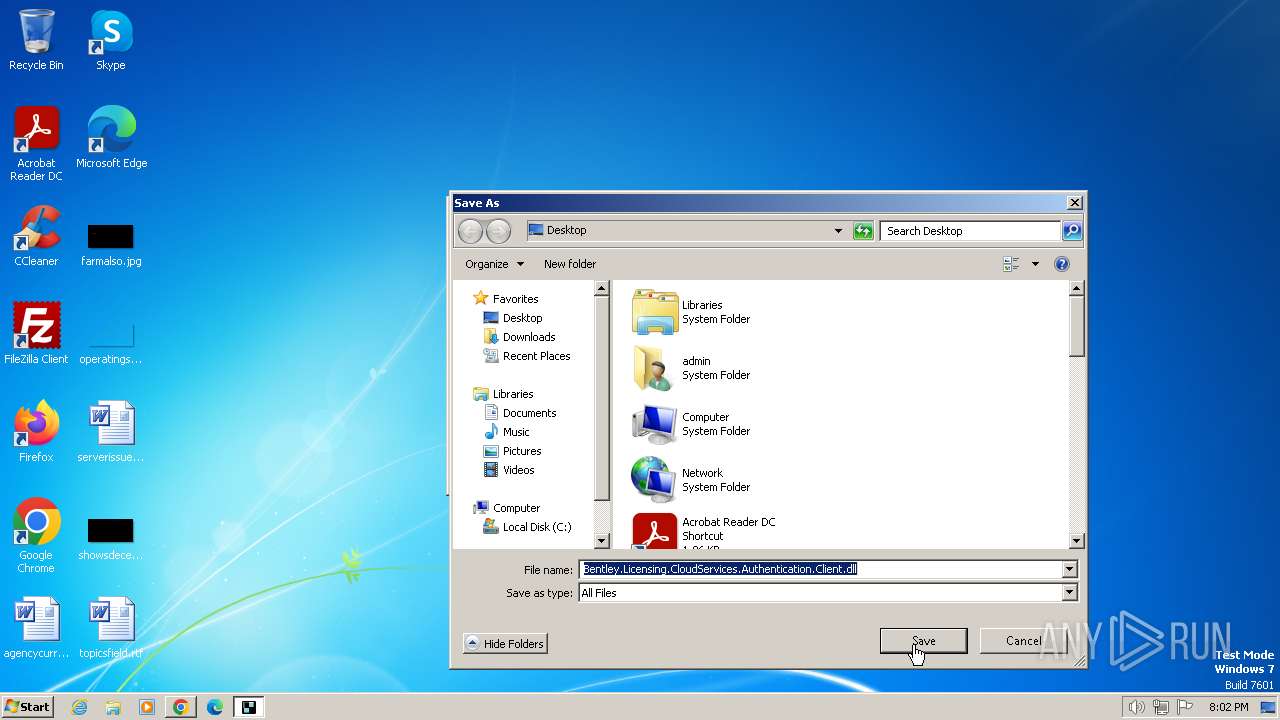The height and width of the screenshot is (720, 1280).
Task: Open the views options dropdown arrow
Action: point(1035,264)
